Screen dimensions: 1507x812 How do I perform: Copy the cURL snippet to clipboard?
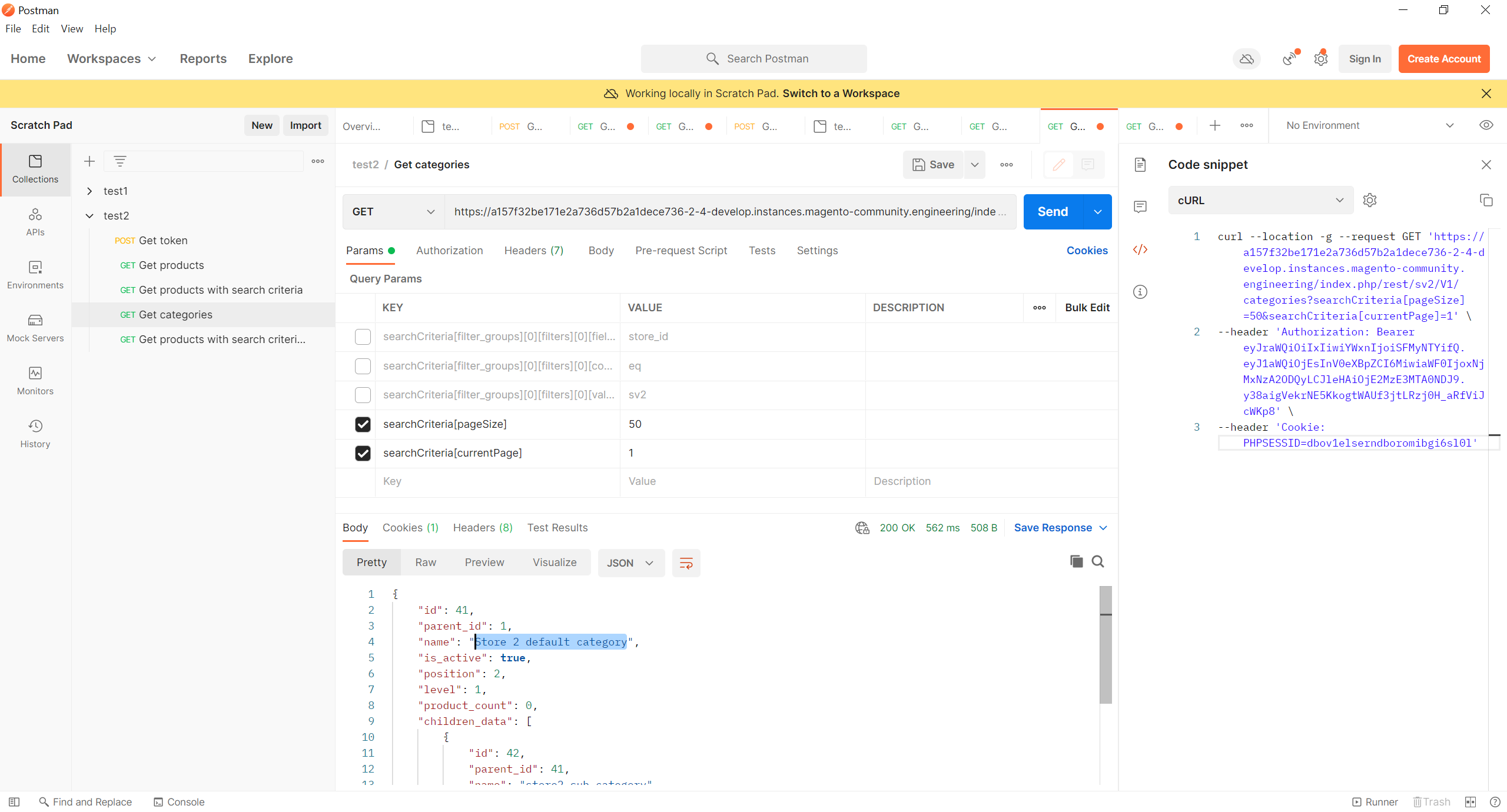[1486, 200]
